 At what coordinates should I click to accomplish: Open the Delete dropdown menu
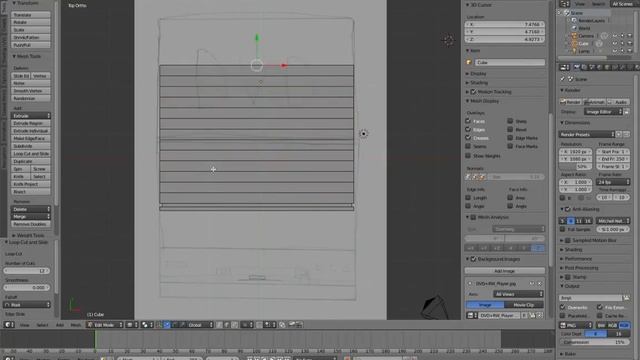[31, 209]
